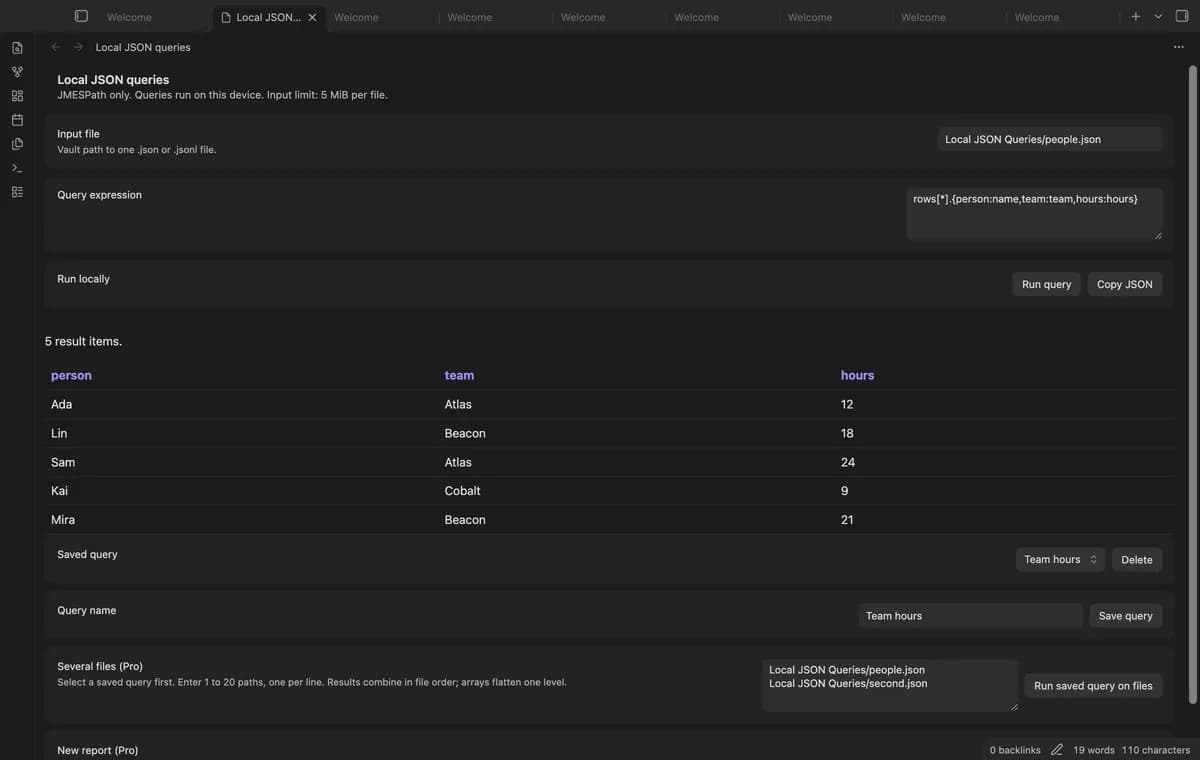Click the 110 characters status entry

pos(1155,750)
